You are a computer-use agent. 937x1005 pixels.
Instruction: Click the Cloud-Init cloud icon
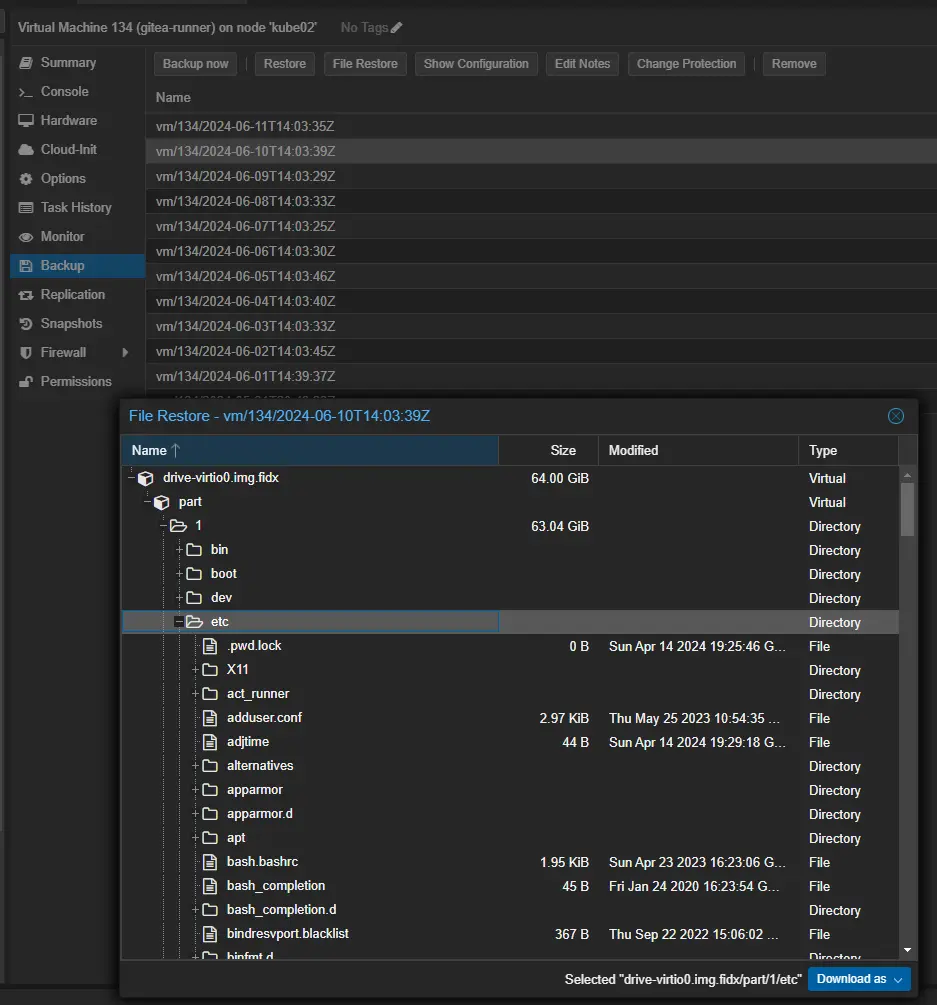pos(26,150)
